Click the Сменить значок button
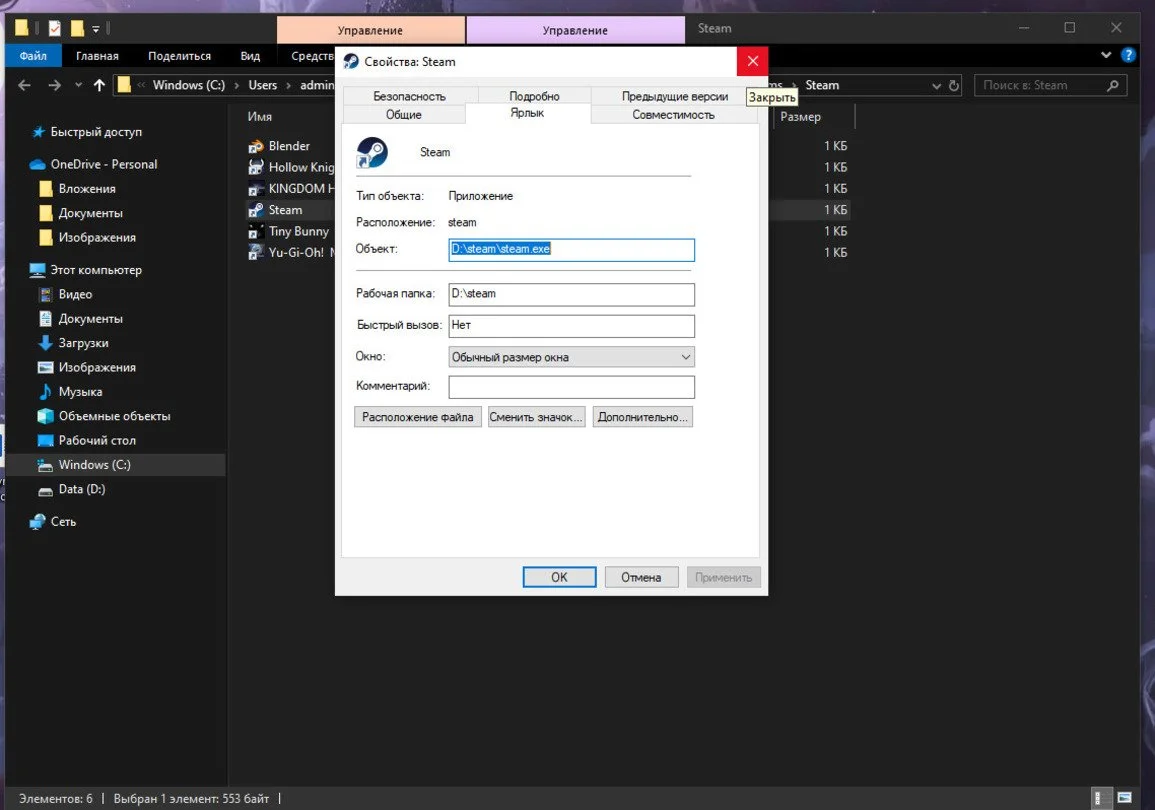The height and width of the screenshot is (810, 1155). [536, 417]
